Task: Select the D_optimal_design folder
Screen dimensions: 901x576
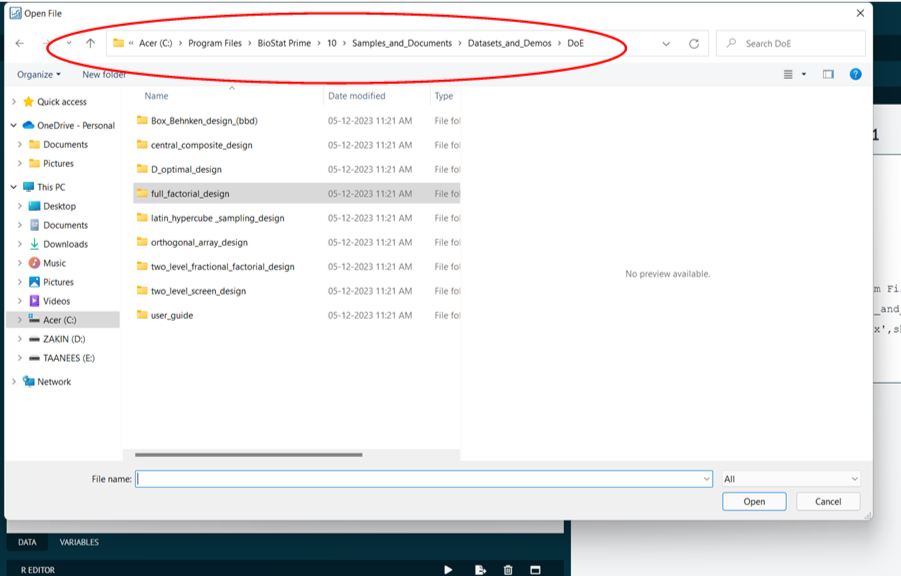Action: click(x=297, y=169)
